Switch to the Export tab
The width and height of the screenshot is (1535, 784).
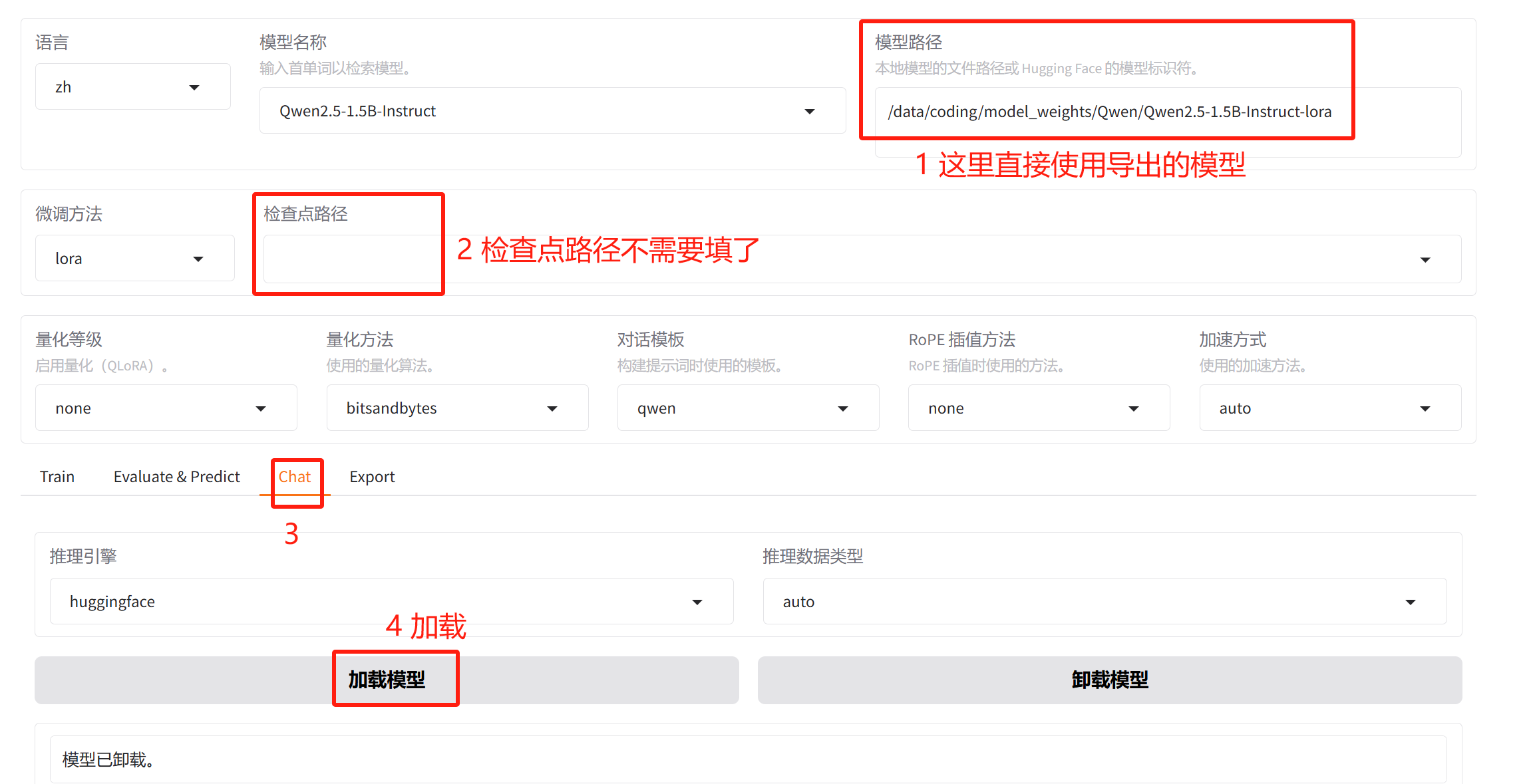click(x=373, y=477)
